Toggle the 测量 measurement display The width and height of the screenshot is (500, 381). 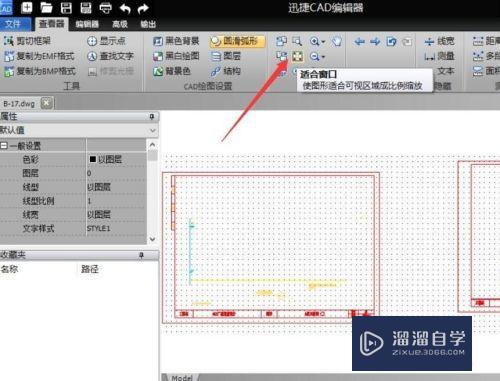439,56
